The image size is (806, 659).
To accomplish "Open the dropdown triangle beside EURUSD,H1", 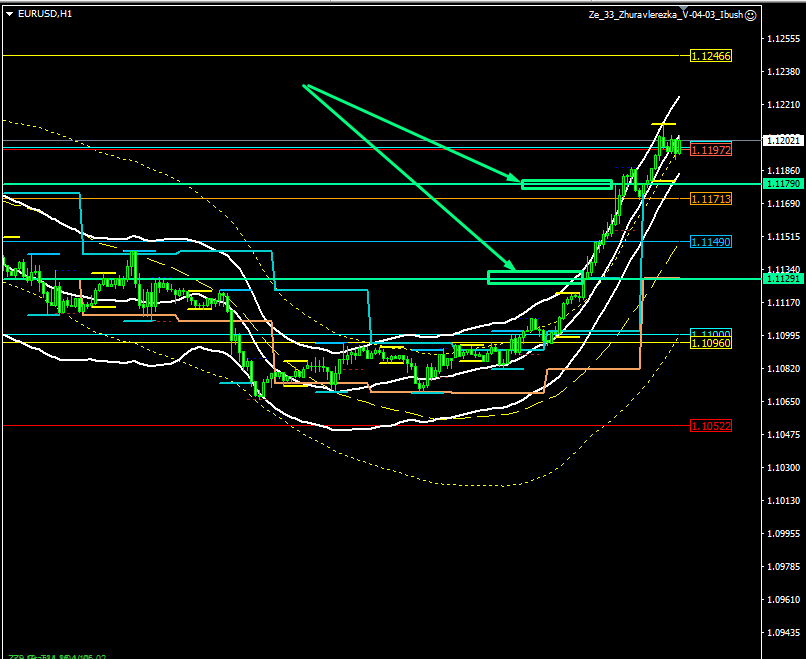I will pyautogui.click(x=10, y=14).
